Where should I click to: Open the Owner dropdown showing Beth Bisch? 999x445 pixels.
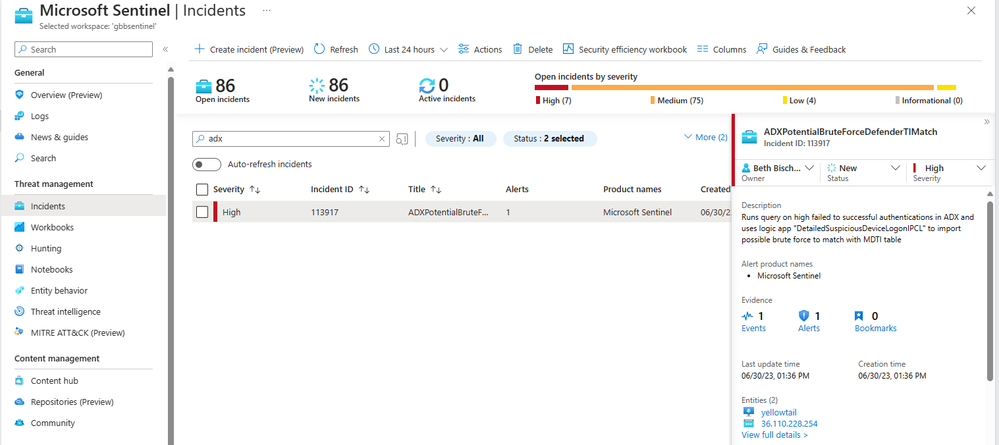click(779, 168)
